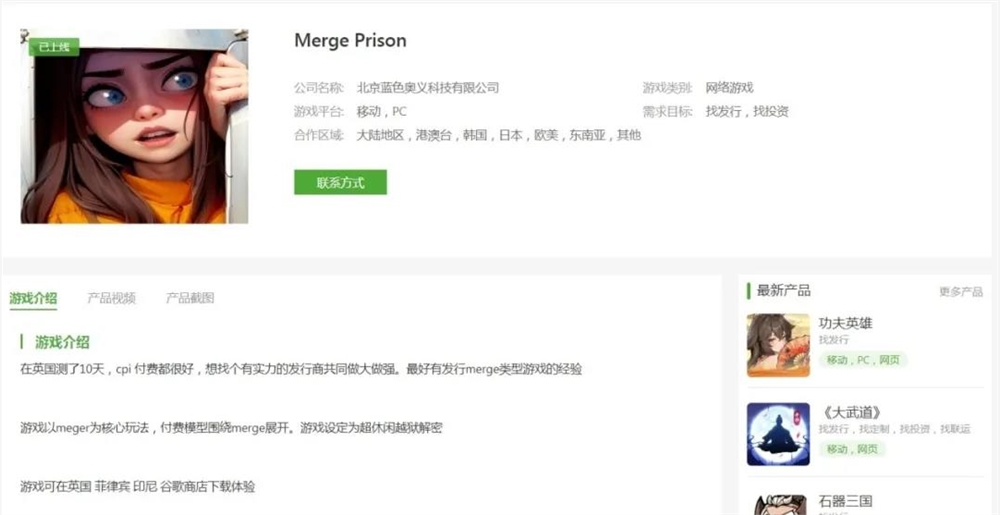Click the 最新产品 section header
The height and width of the screenshot is (515, 1000).
click(x=783, y=291)
